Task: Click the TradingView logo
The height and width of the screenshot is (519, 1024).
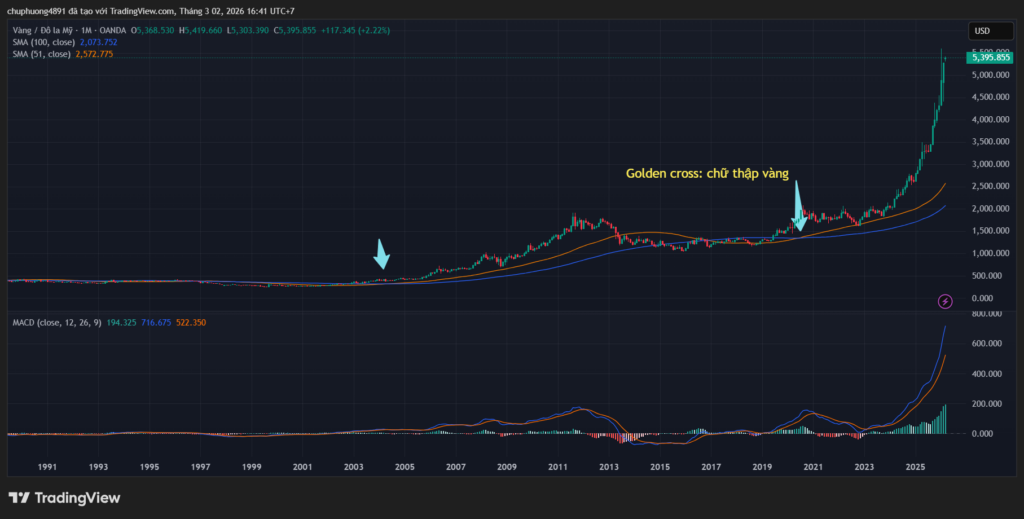Action: point(64,497)
